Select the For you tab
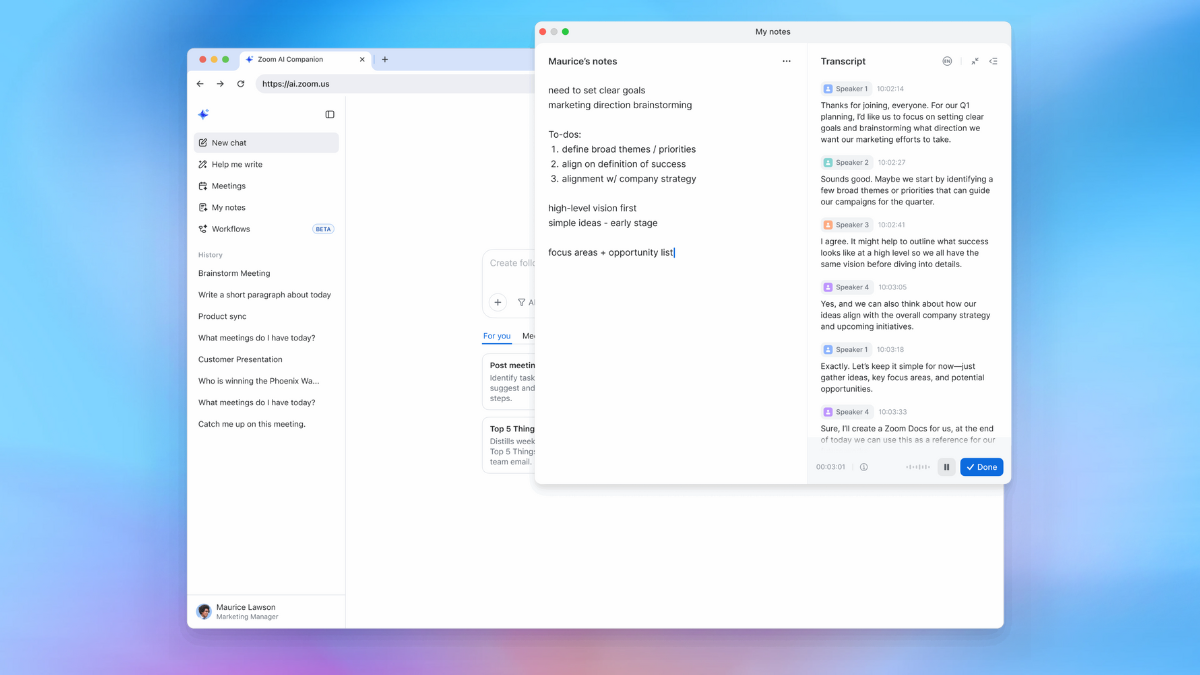 point(496,336)
